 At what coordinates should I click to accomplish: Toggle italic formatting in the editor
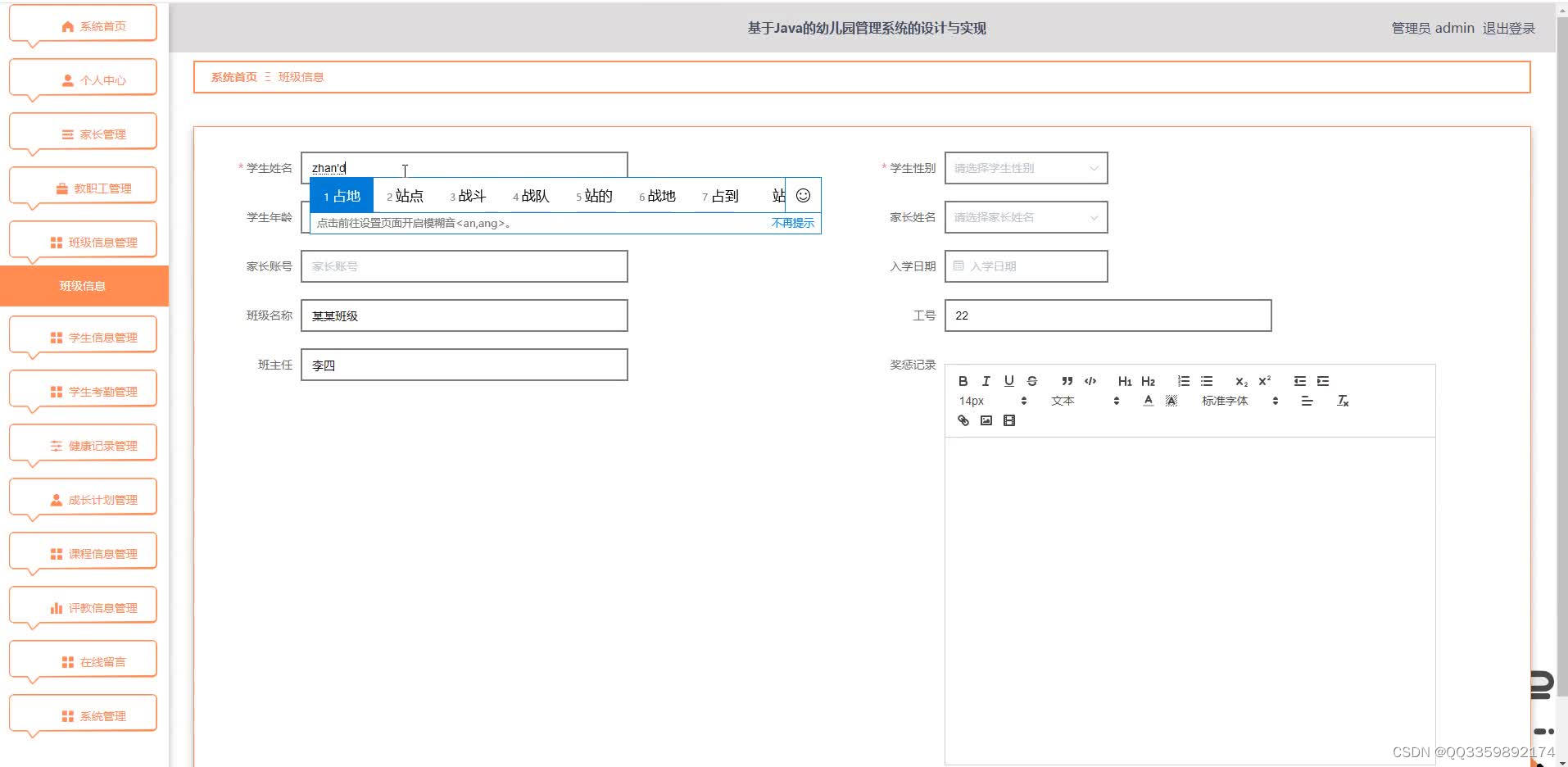pyautogui.click(x=986, y=381)
